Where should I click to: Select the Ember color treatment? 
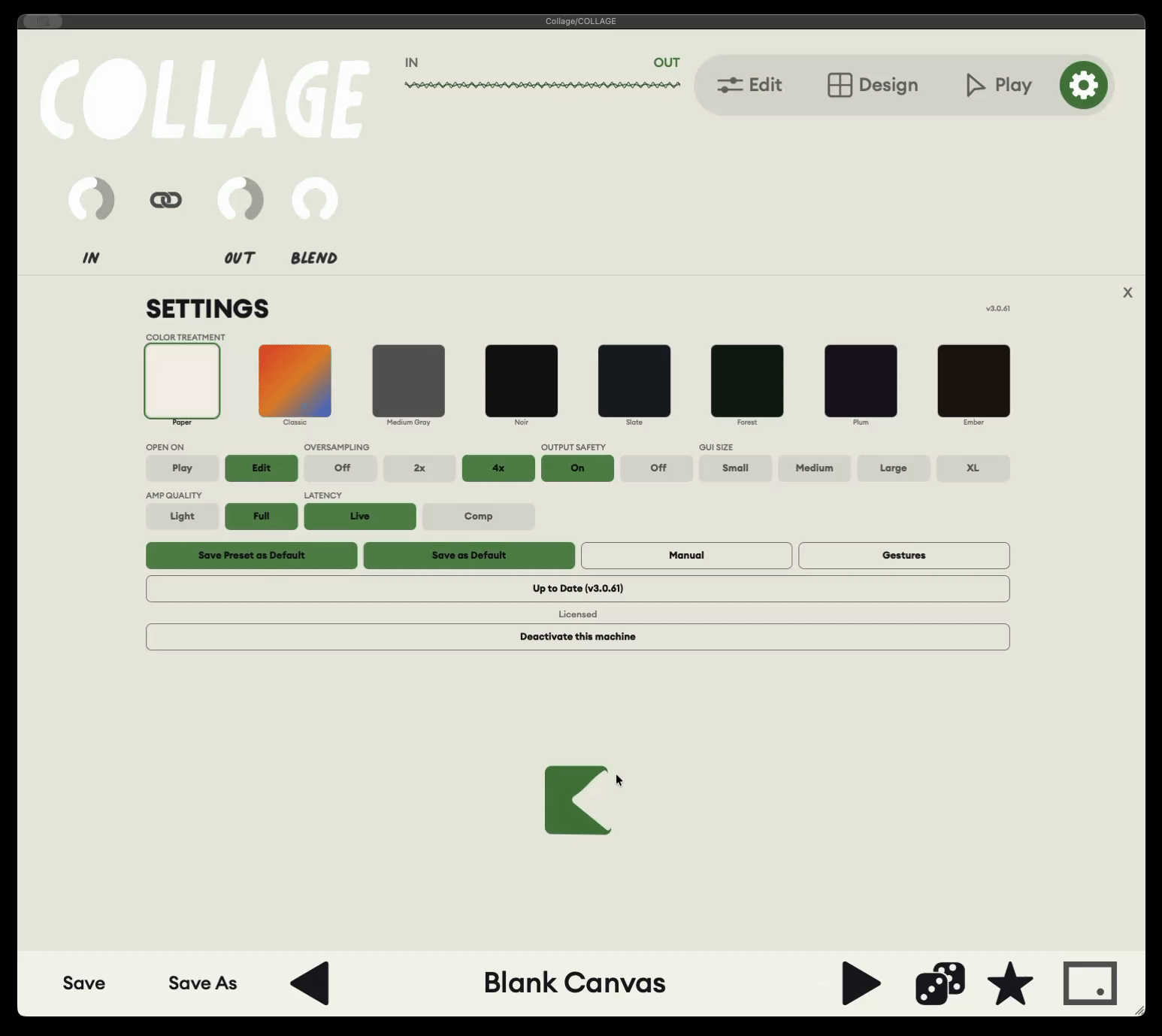[x=973, y=381]
